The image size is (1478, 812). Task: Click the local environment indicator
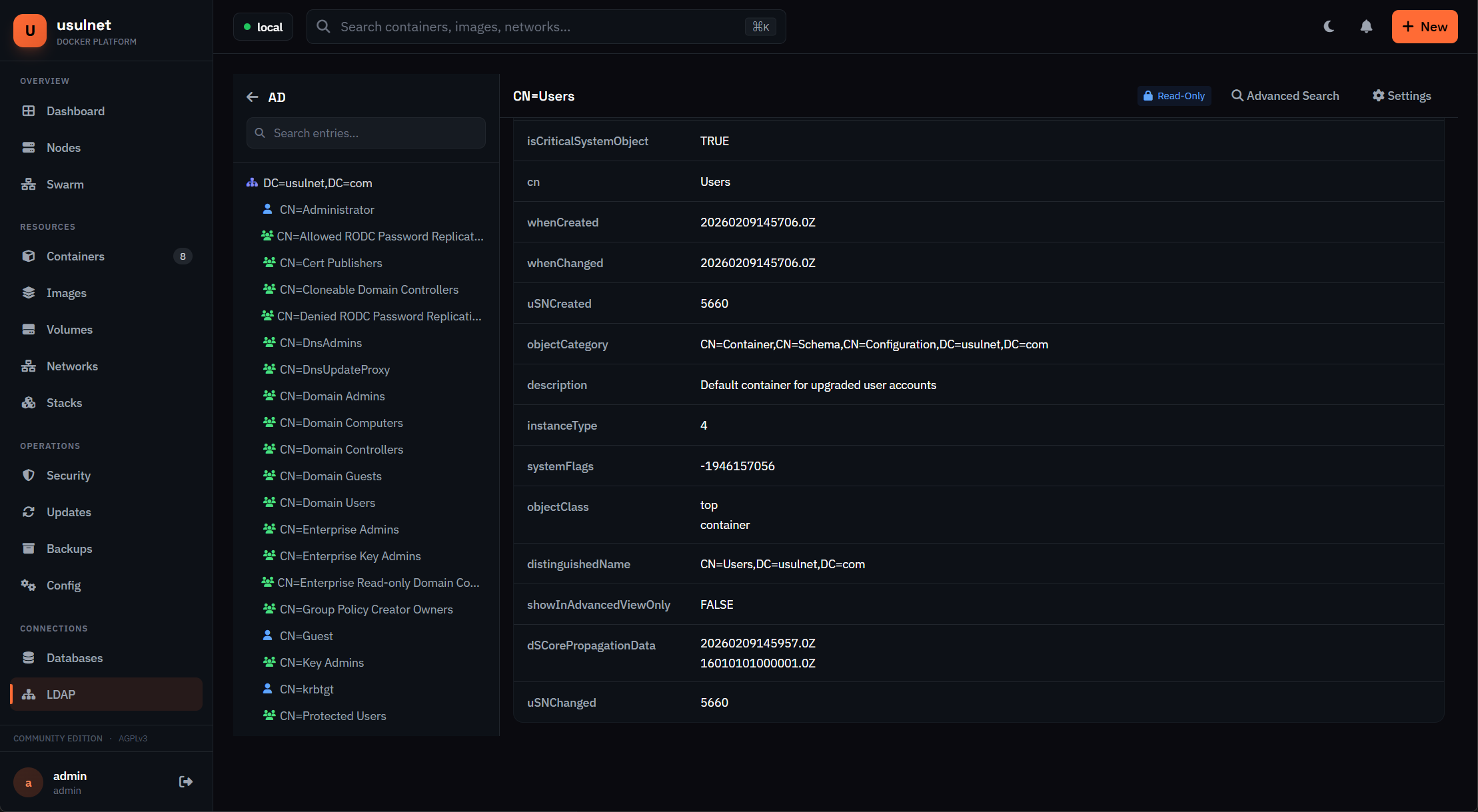263,27
